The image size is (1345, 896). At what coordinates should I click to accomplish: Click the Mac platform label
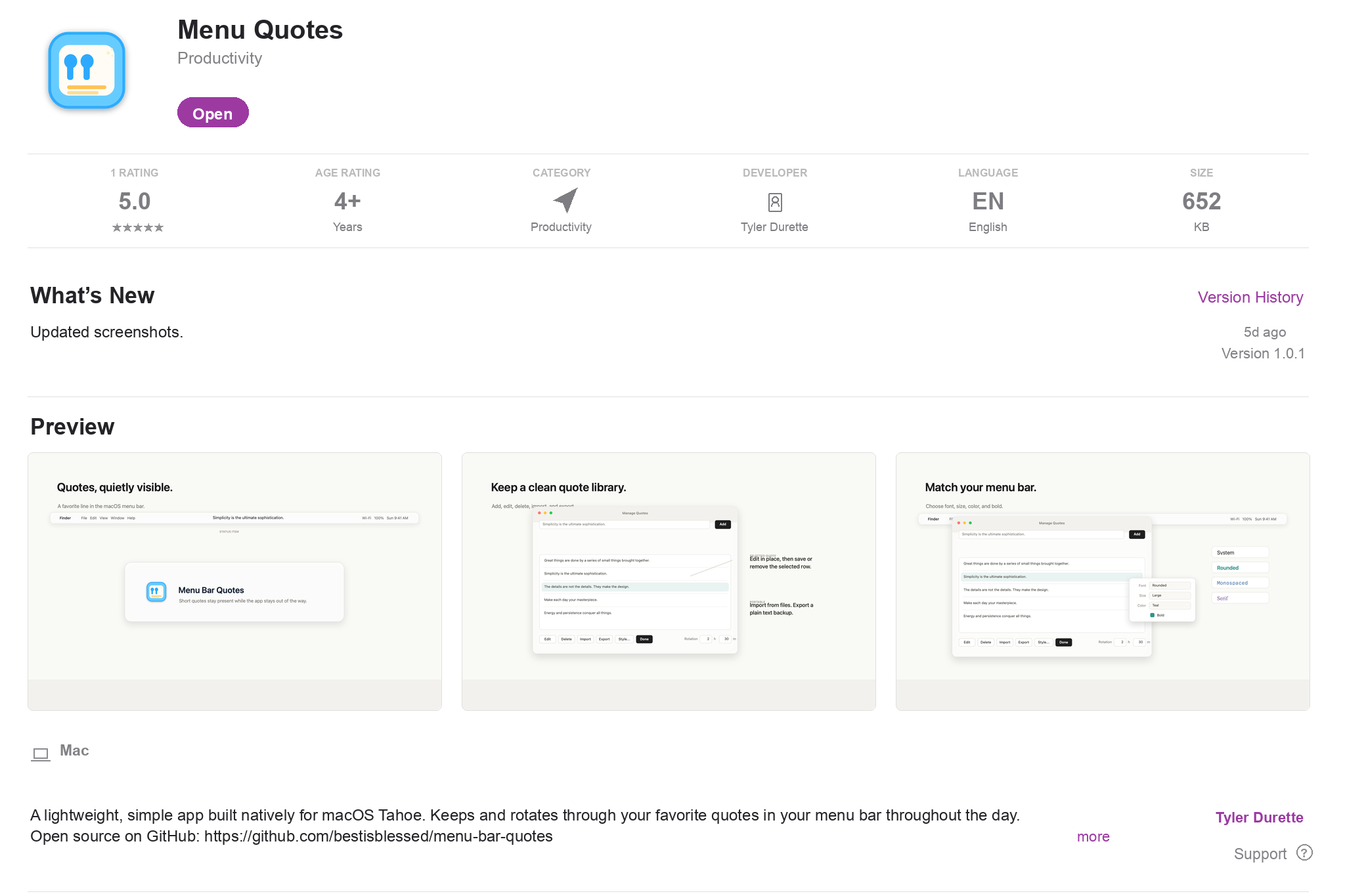pyautogui.click(x=74, y=751)
